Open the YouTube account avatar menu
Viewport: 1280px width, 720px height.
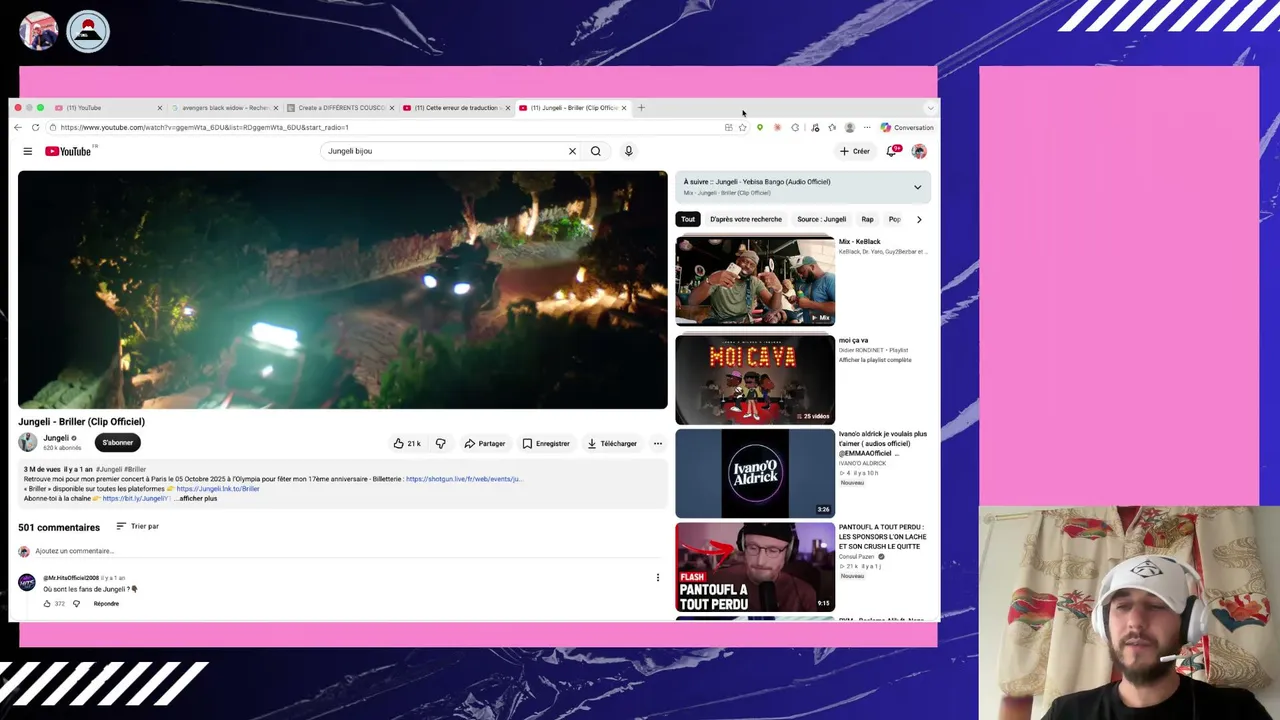919,151
